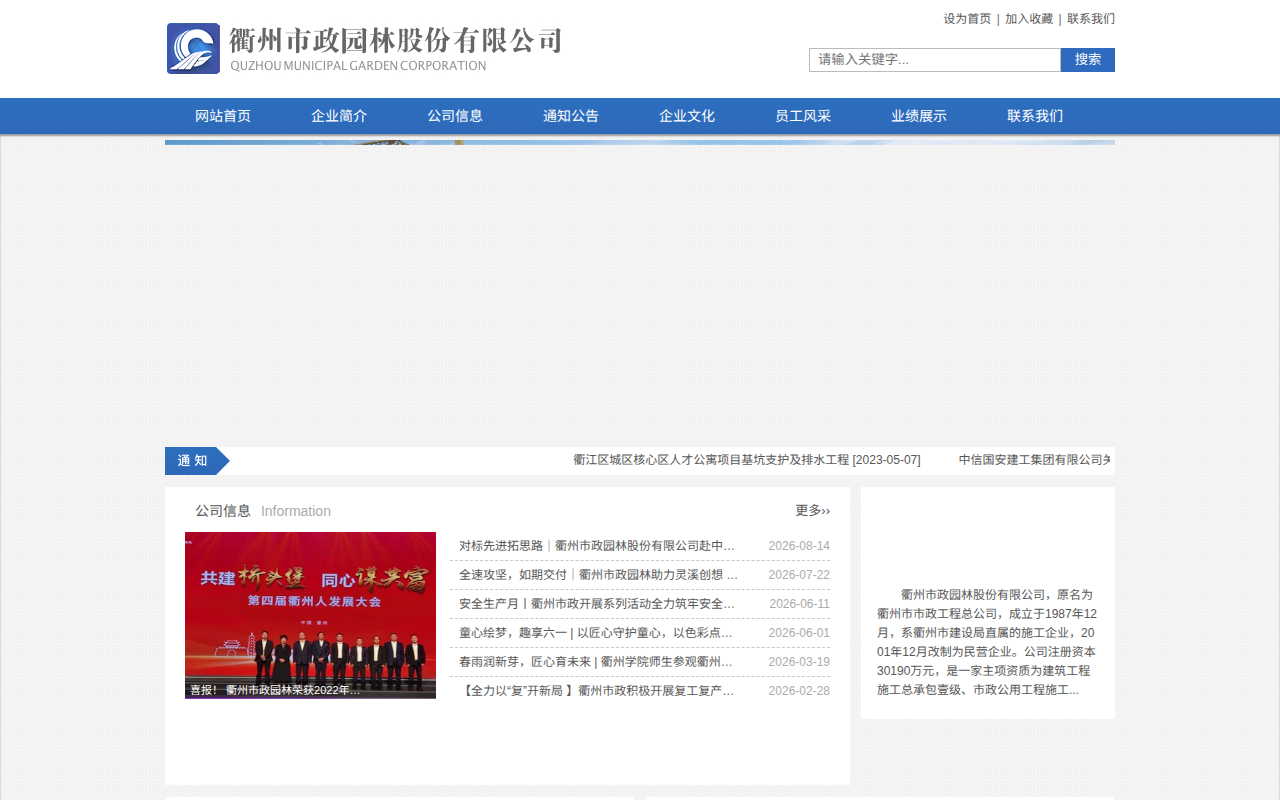This screenshot has width=1280, height=800.
Task: Click the 公司信息 Information section heading
Action: coord(263,511)
